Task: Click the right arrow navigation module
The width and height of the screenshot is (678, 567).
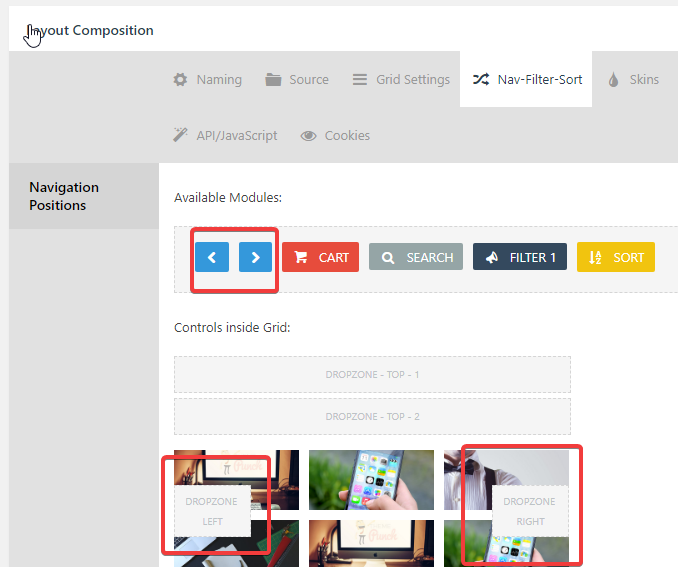Action: click(256, 257)
